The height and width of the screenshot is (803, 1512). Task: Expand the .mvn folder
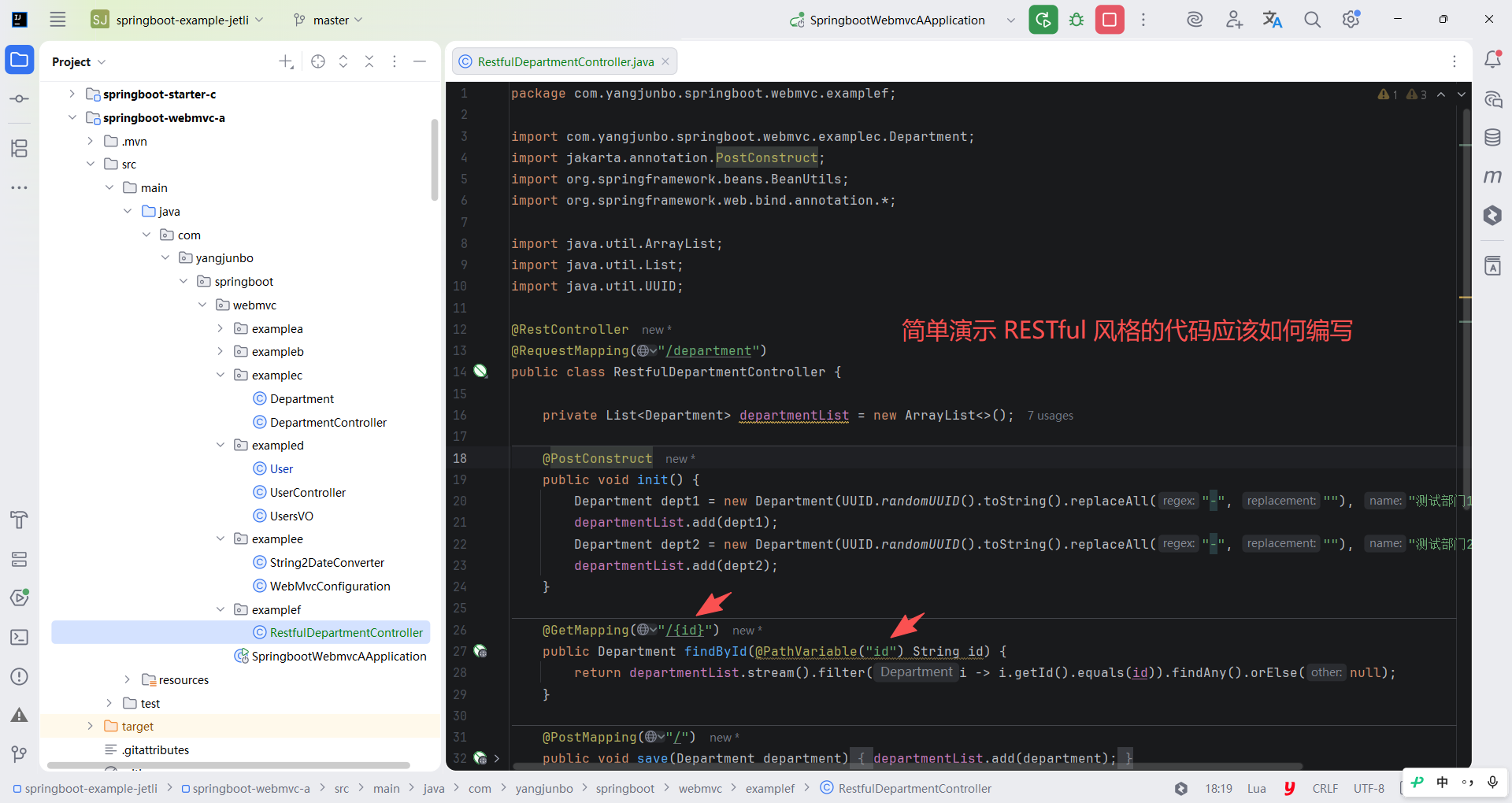coord(90,141)
